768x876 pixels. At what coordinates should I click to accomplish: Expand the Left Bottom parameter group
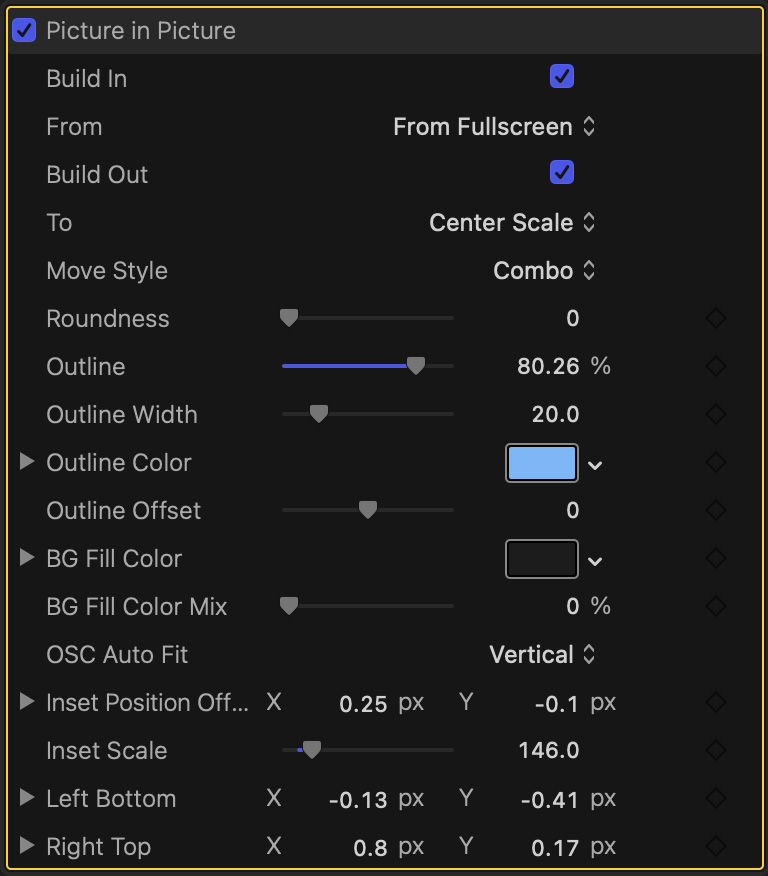[27, 798]
